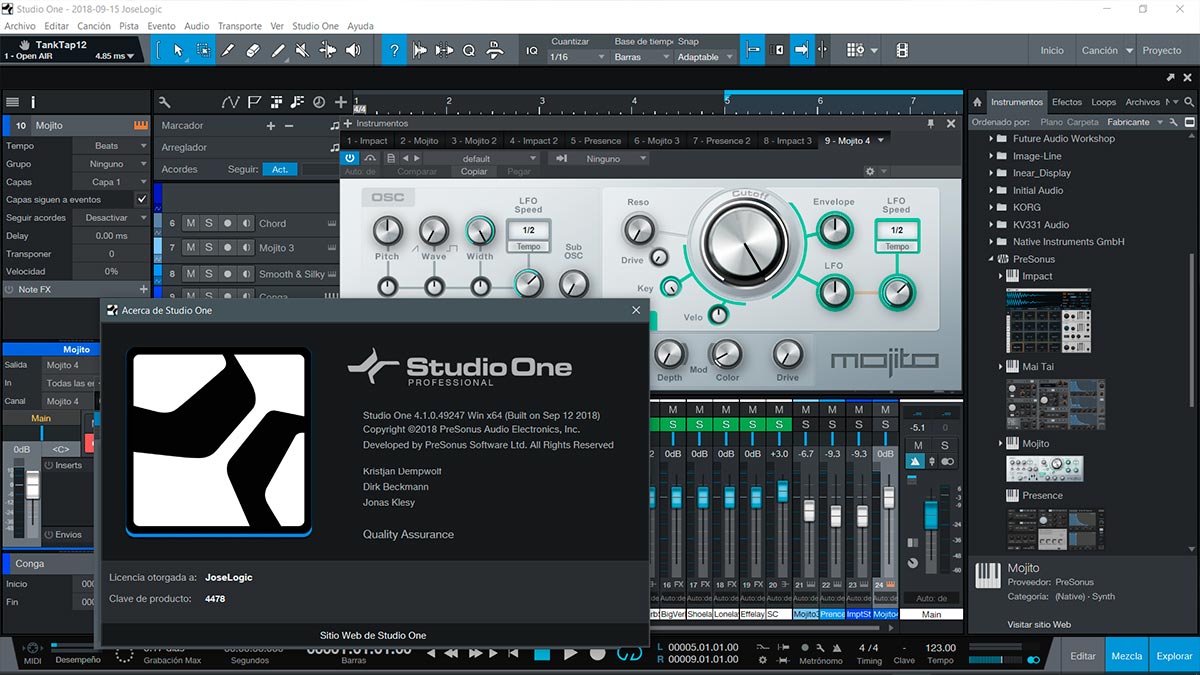The image size is (1200, 675).
Task: Click the video player film icon
Action: (x=902, y=50)
